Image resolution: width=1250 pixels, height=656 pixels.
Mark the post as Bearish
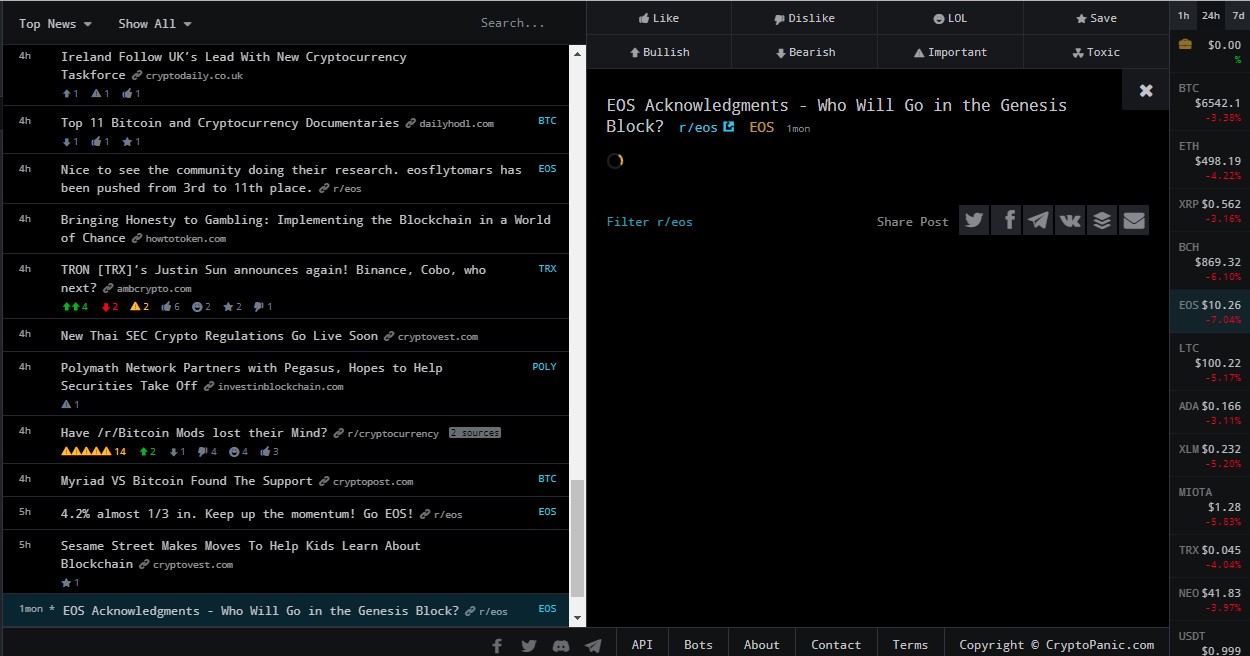pos(805,52)
